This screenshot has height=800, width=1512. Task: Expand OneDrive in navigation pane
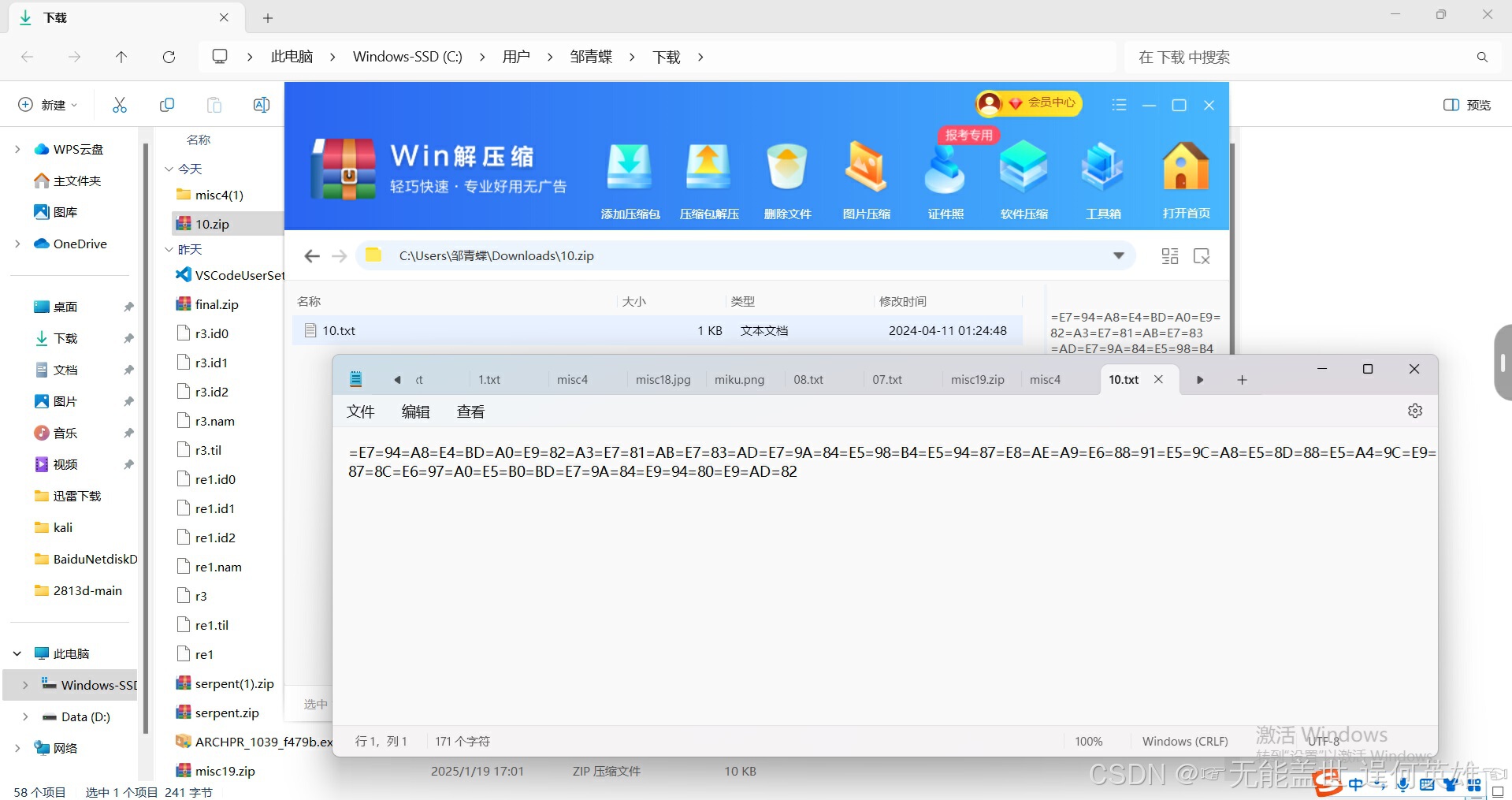pyautogui.click(x=17, y=244)
